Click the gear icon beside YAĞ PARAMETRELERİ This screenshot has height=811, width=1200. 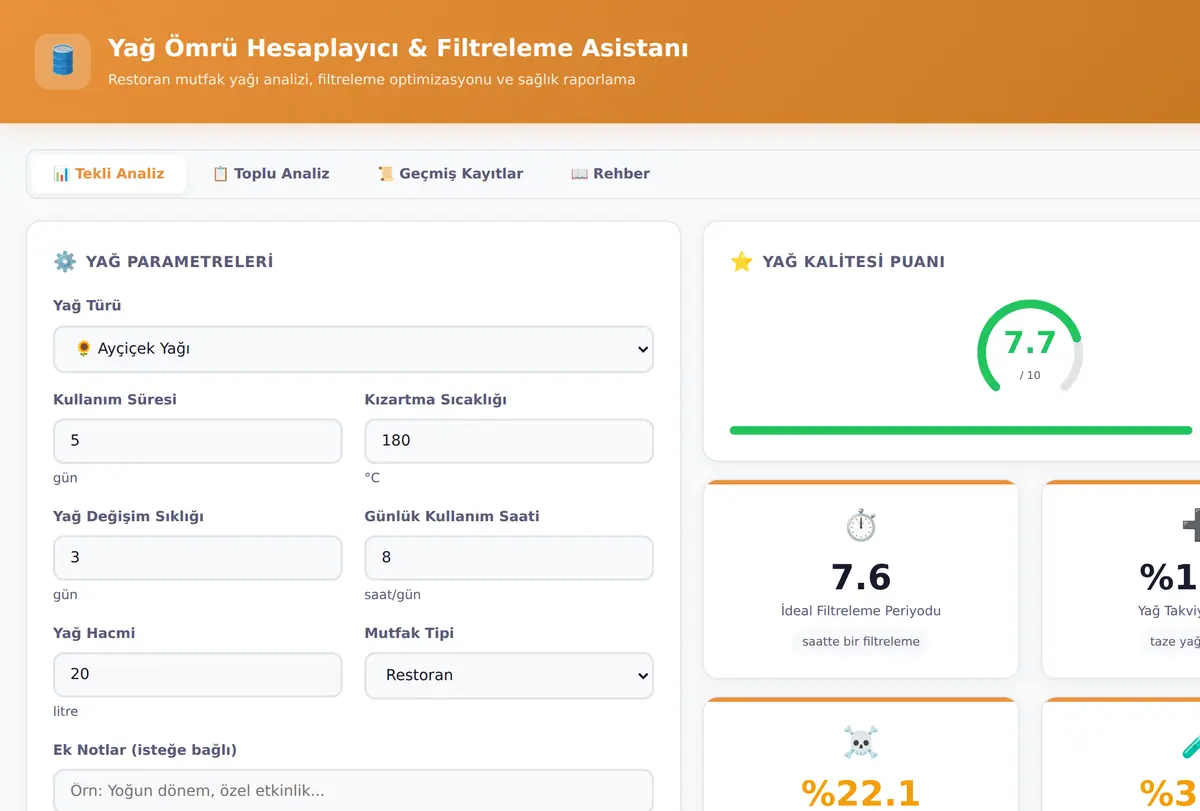point(65,262)
